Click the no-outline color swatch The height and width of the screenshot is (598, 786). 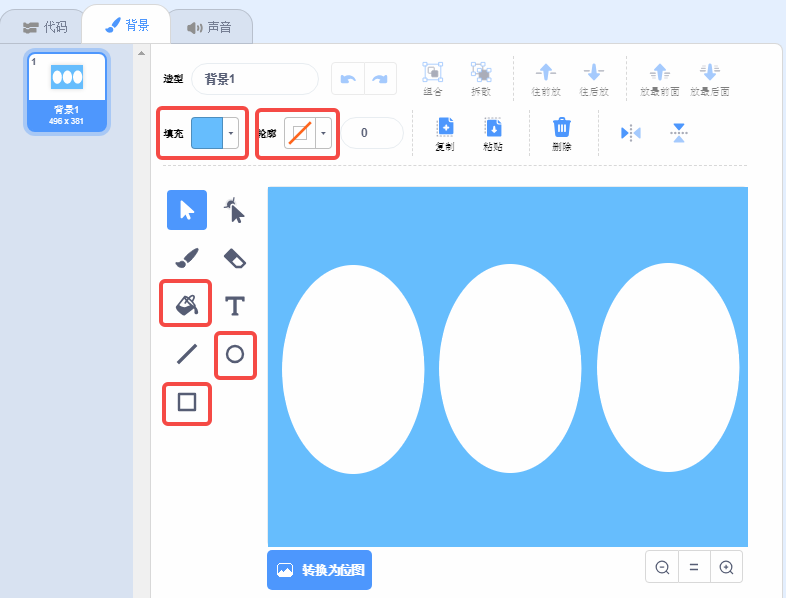click(x=300, y=133)
